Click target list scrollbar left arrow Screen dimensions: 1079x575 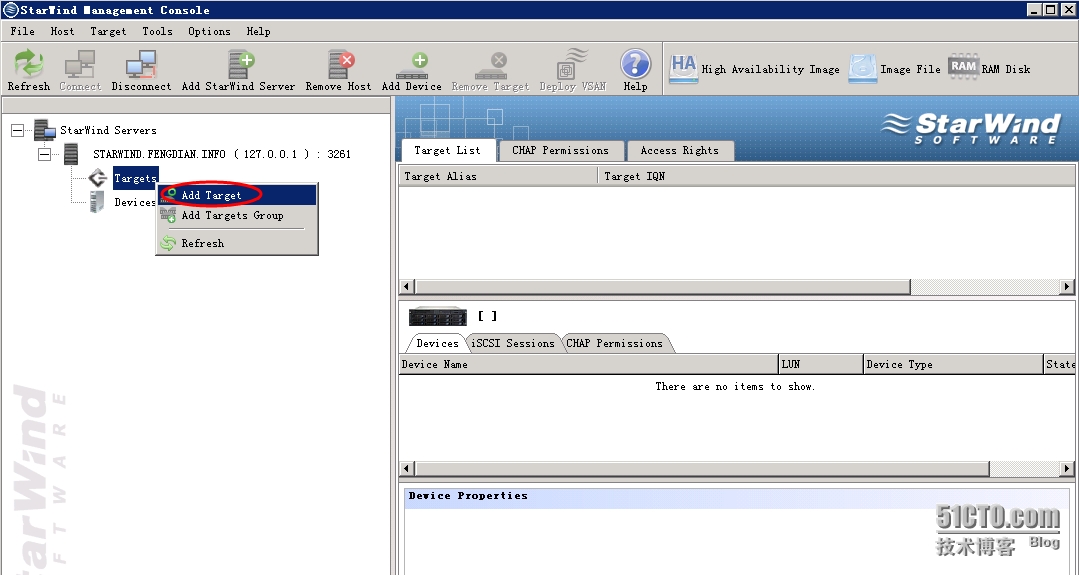tap(407, 287)
